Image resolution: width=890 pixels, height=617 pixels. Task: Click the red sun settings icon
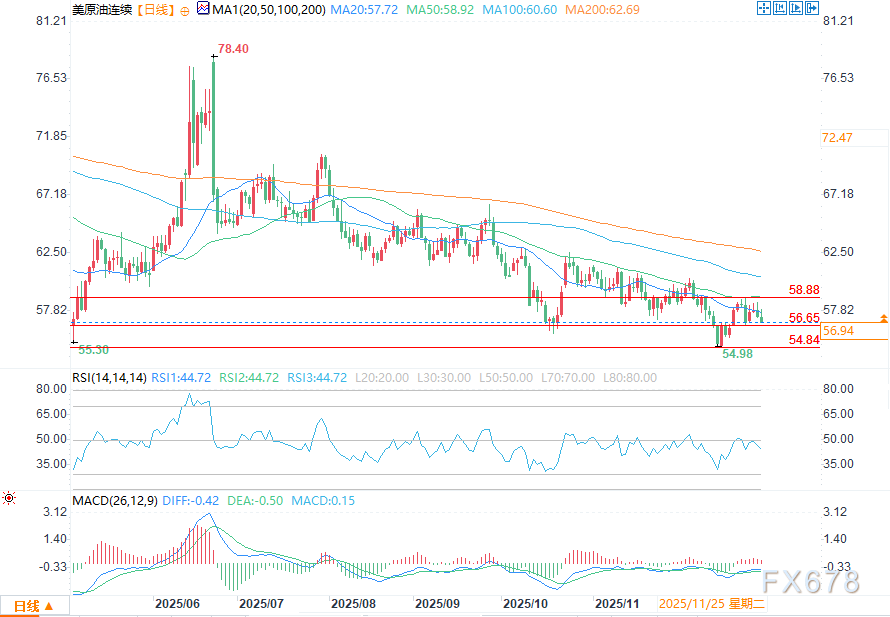pos(9,497)
